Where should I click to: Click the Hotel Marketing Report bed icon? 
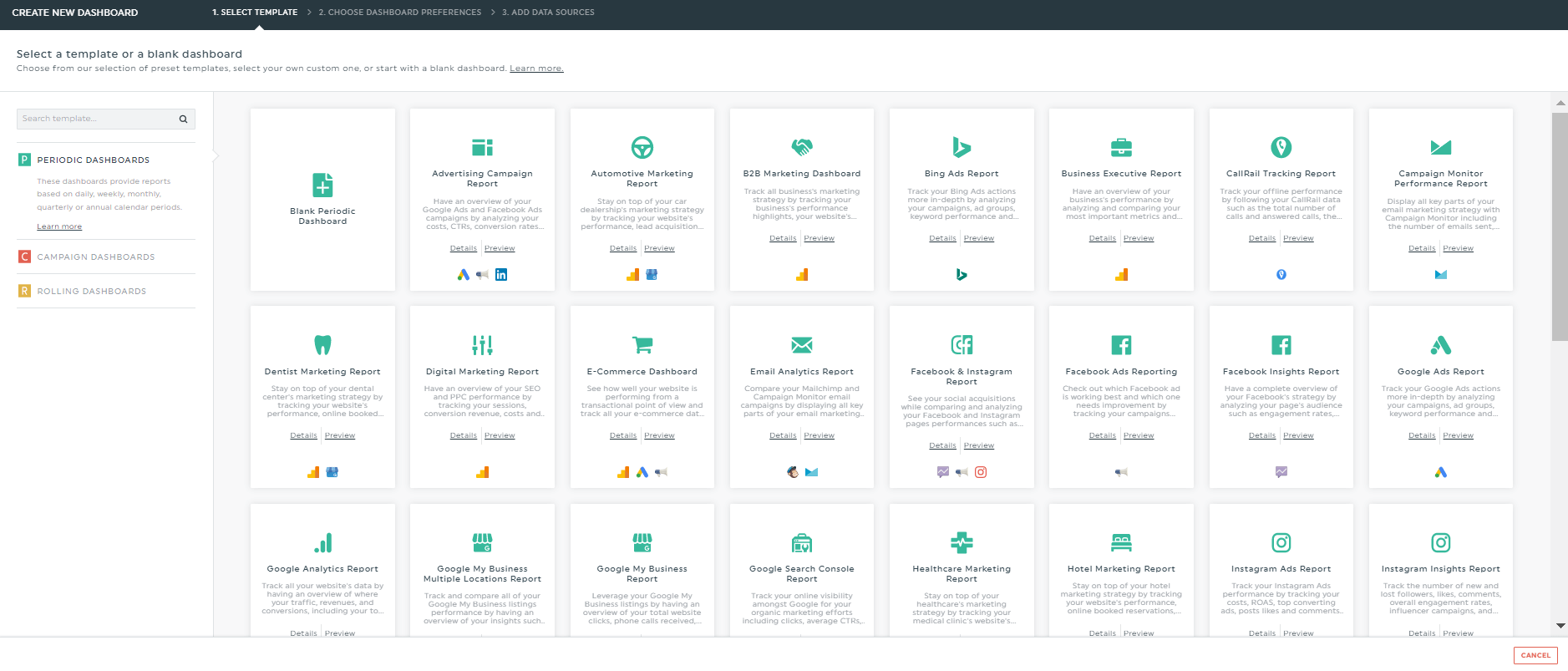(x=1121, y=542)
